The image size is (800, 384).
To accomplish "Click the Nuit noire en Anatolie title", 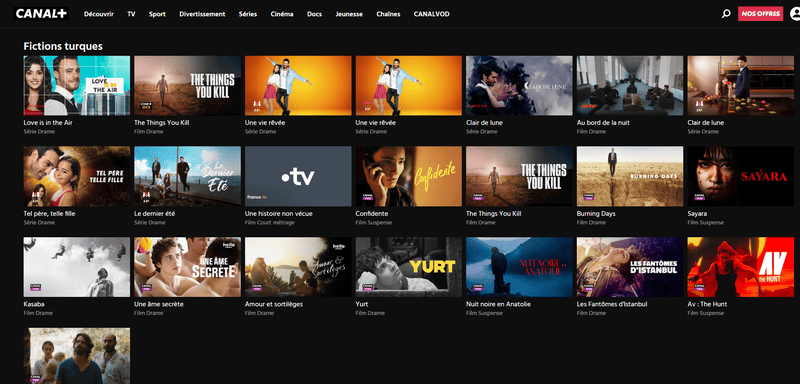I will click(498, 304).
